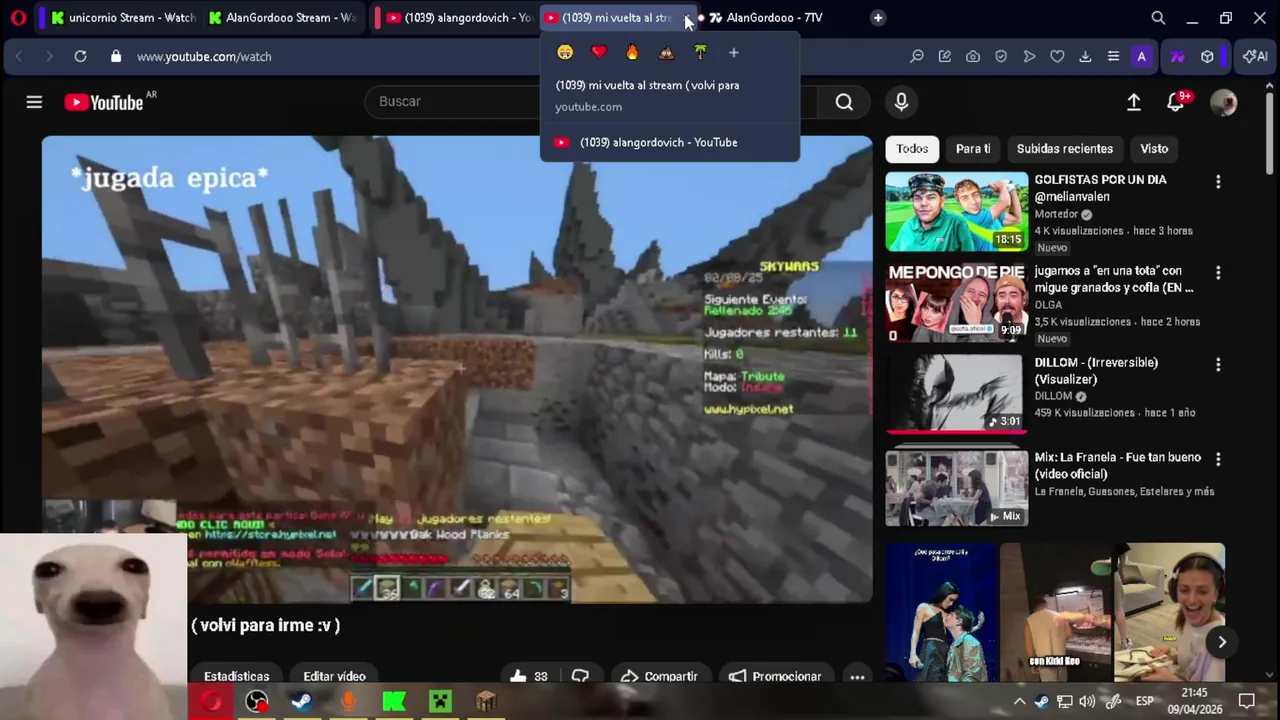Open the downloads icon in toolbar
Screen dimensions: 1280x720
coord(1085,57)
